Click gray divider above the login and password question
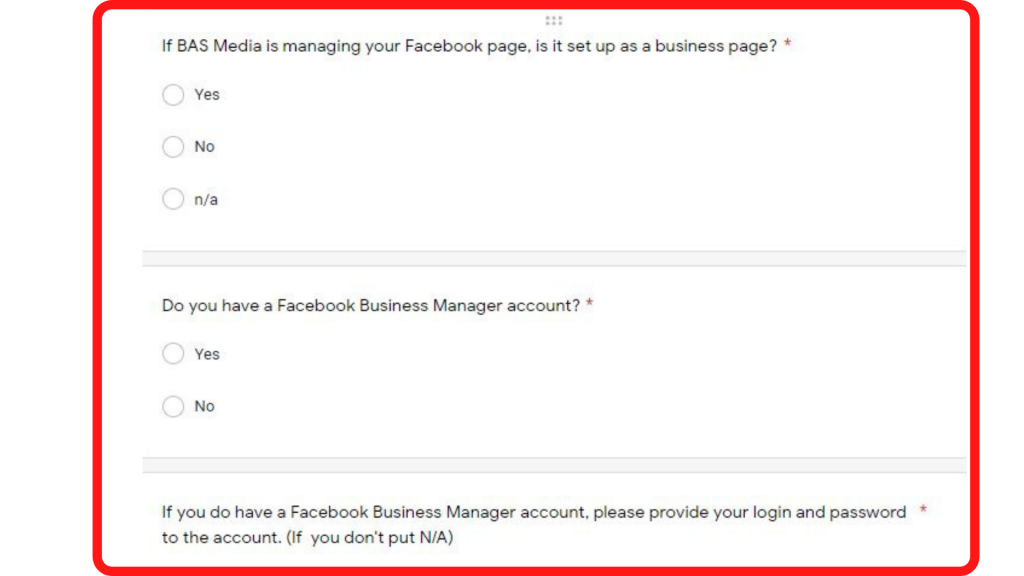This screenshot has height=576, width=1024. pos(554,466)
